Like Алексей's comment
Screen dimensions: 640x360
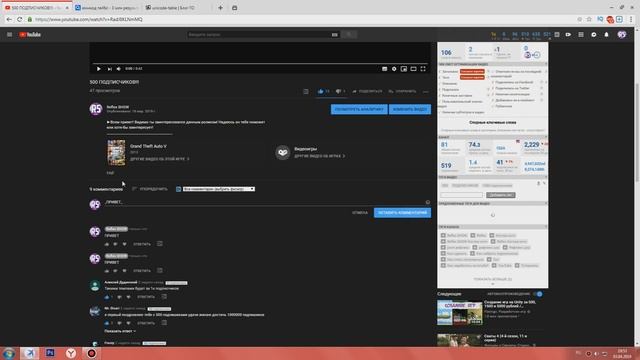click(107, 297)
